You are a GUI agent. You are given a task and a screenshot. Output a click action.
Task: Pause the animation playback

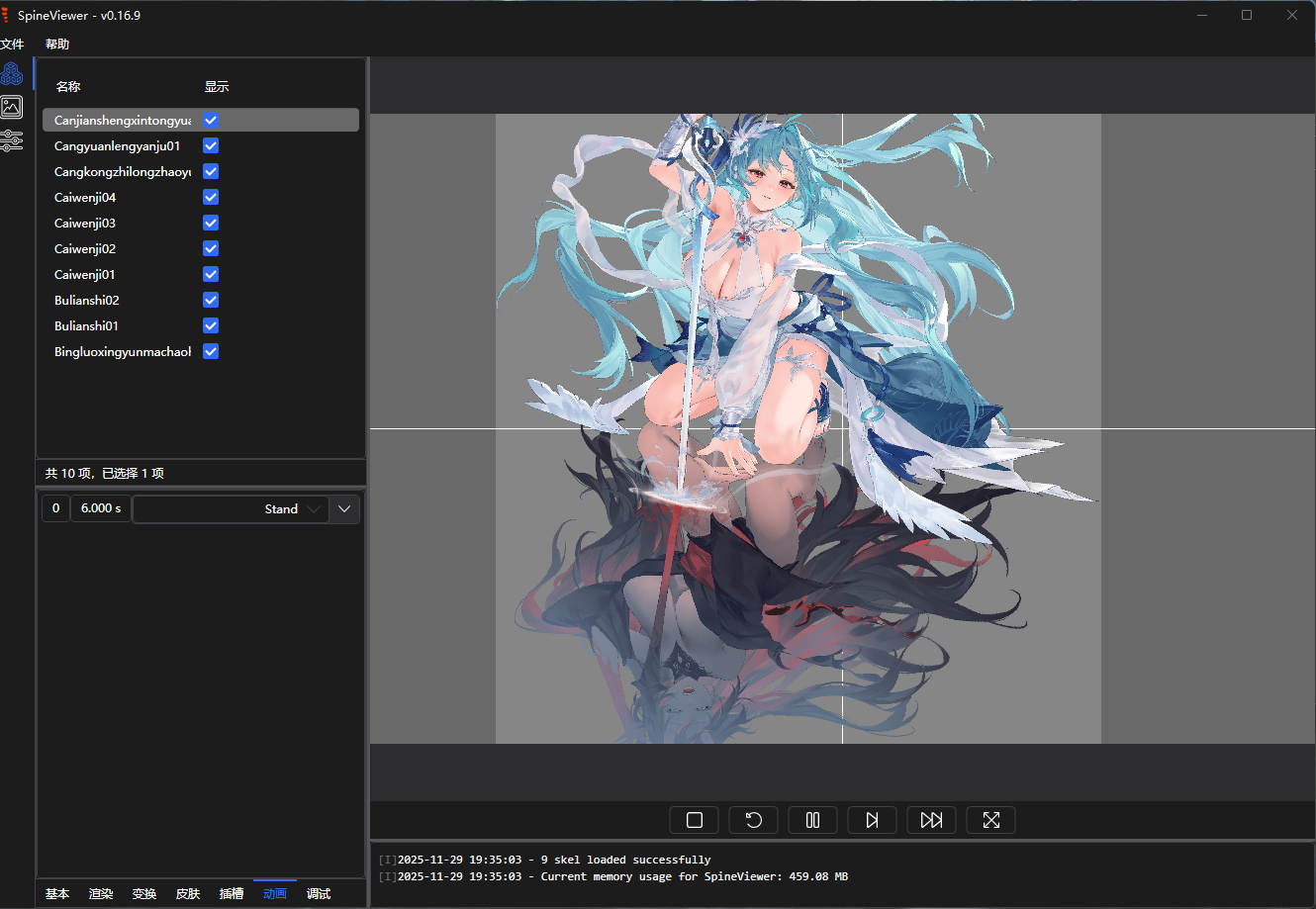(813, 820)
